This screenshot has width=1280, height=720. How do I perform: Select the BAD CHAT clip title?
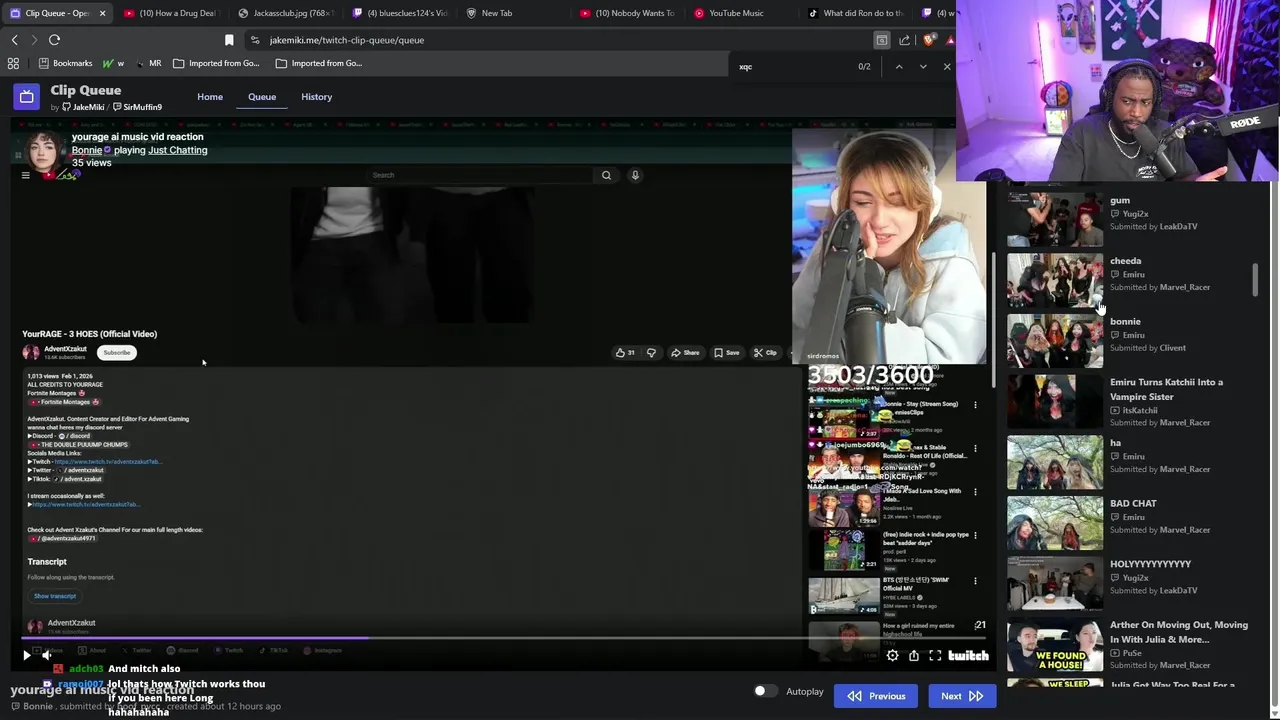tap(1133, 503)
